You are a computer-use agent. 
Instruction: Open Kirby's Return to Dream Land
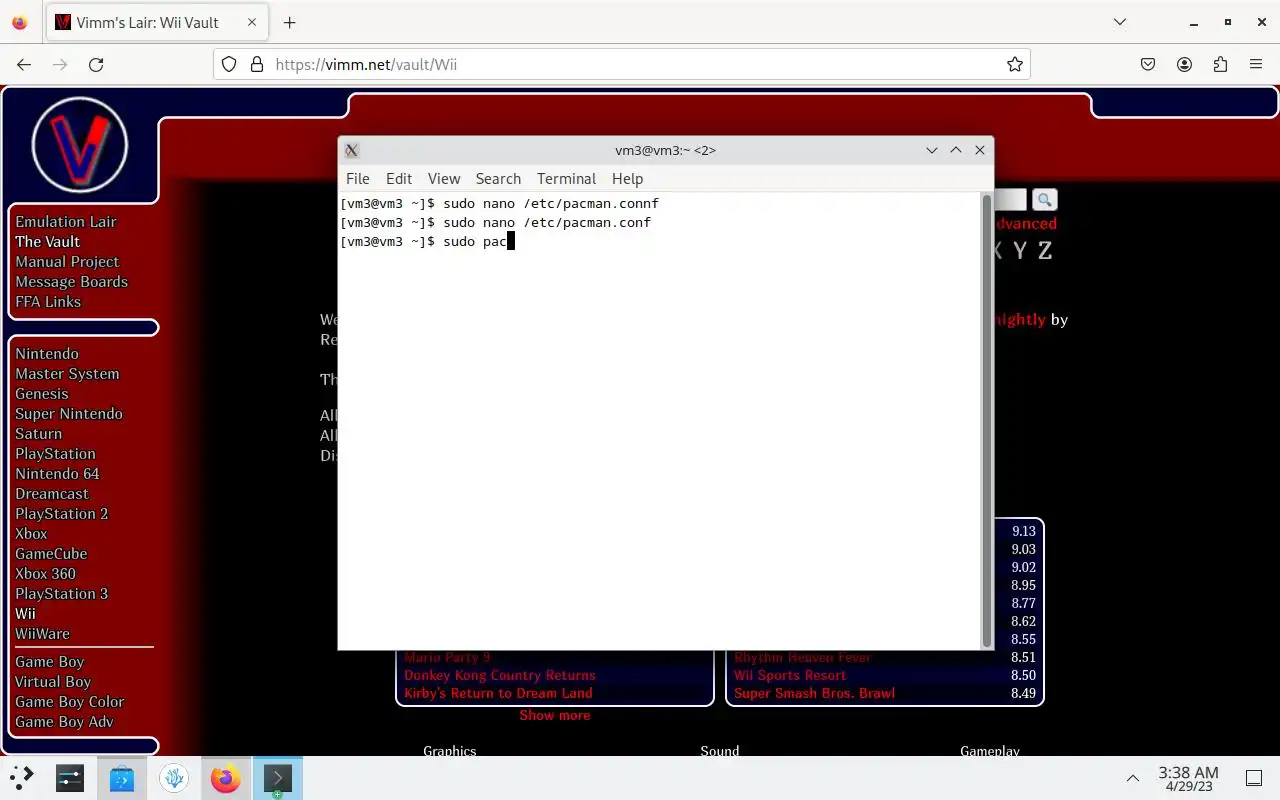(x=498, y=693)
